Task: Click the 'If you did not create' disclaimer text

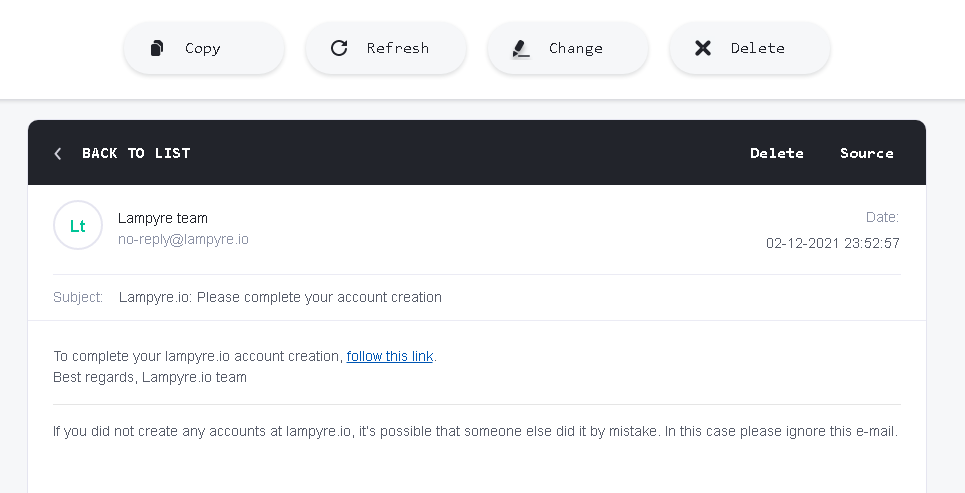Action: (x=475, y=432)
